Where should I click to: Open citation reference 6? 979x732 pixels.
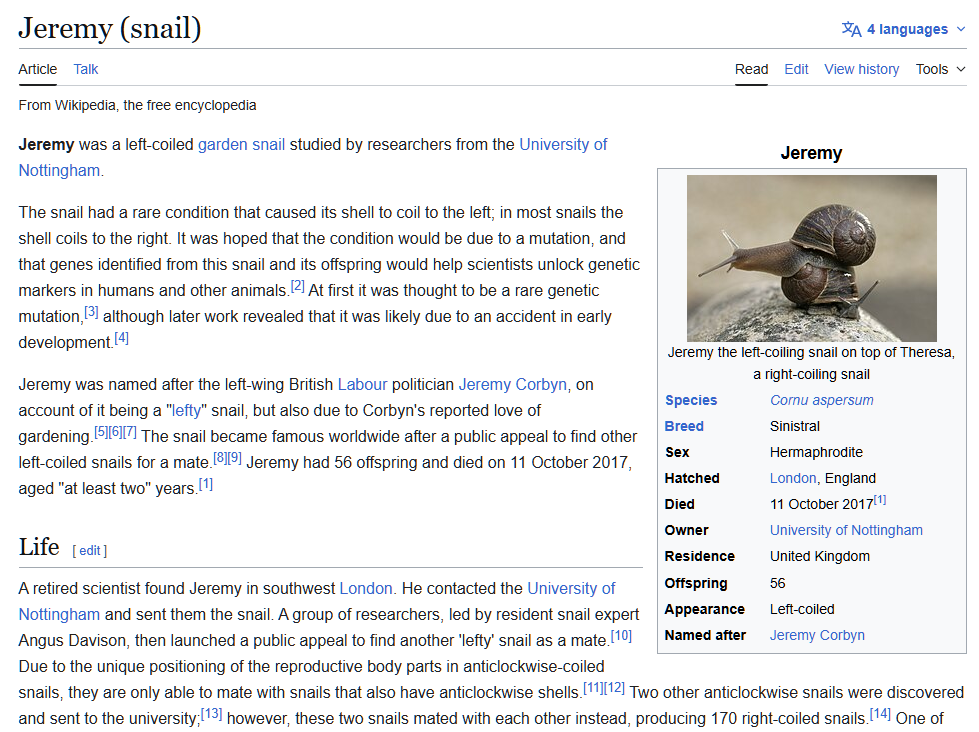tap(115, 432)
